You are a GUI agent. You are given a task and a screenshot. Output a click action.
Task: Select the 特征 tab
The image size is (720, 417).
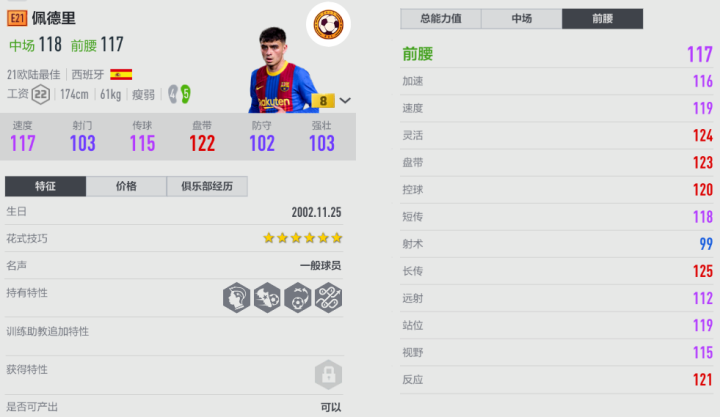45,186
